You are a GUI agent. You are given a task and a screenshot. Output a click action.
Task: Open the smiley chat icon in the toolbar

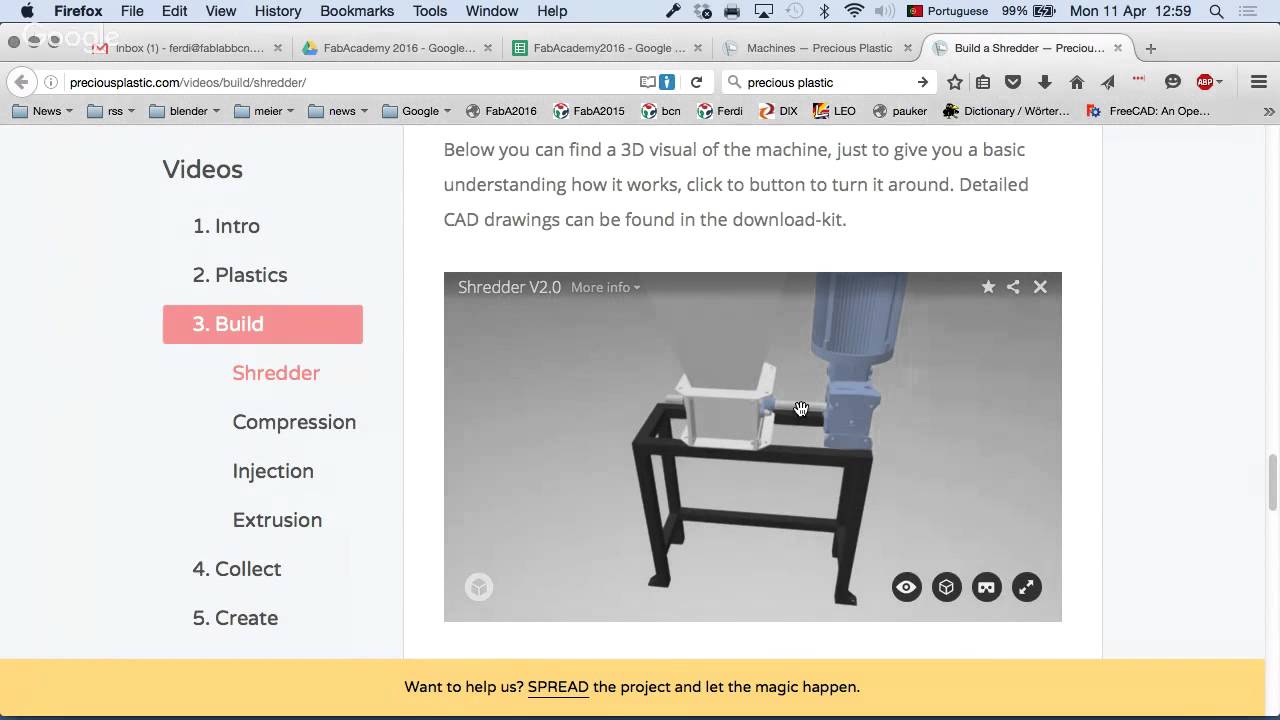[x=1173, y=82]
